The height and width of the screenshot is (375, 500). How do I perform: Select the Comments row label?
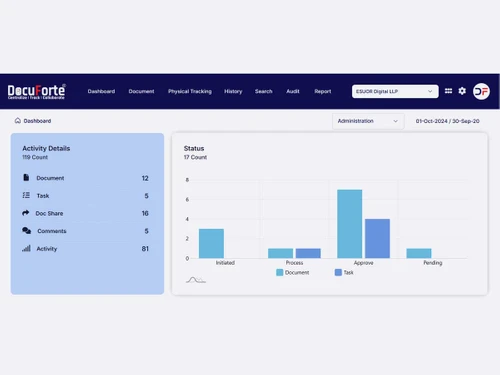pyautogui.click(x=52, y=231)
